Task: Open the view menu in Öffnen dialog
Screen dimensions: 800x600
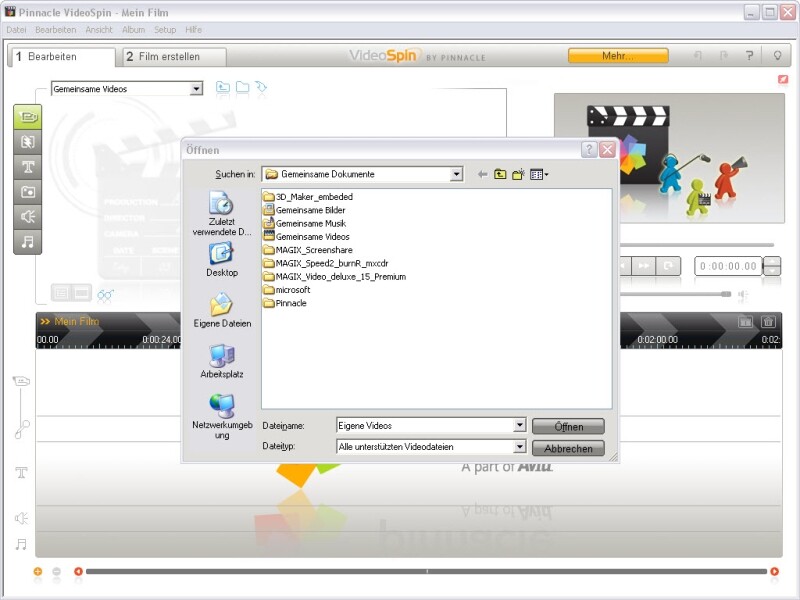Action: tap(539, 174)
